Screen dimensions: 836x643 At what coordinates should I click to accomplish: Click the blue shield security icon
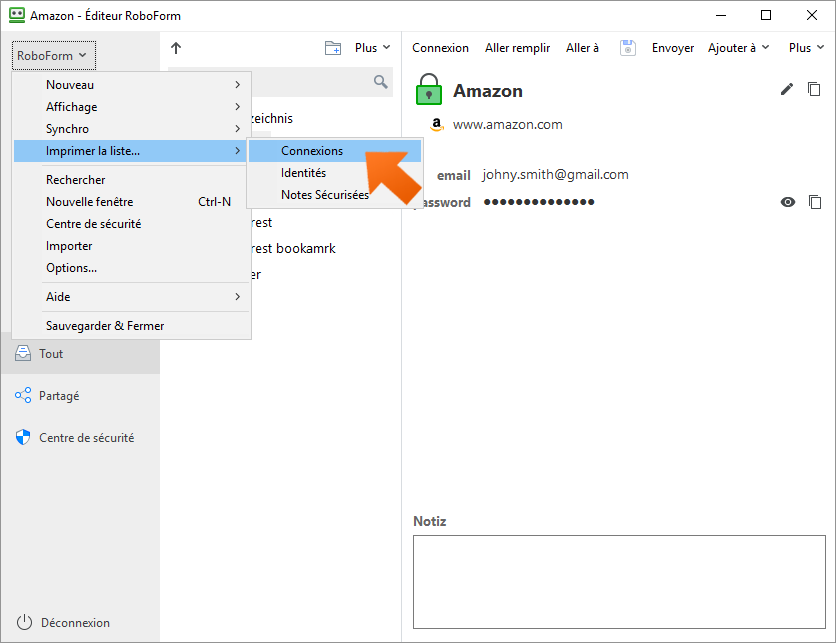pos(23,437)
